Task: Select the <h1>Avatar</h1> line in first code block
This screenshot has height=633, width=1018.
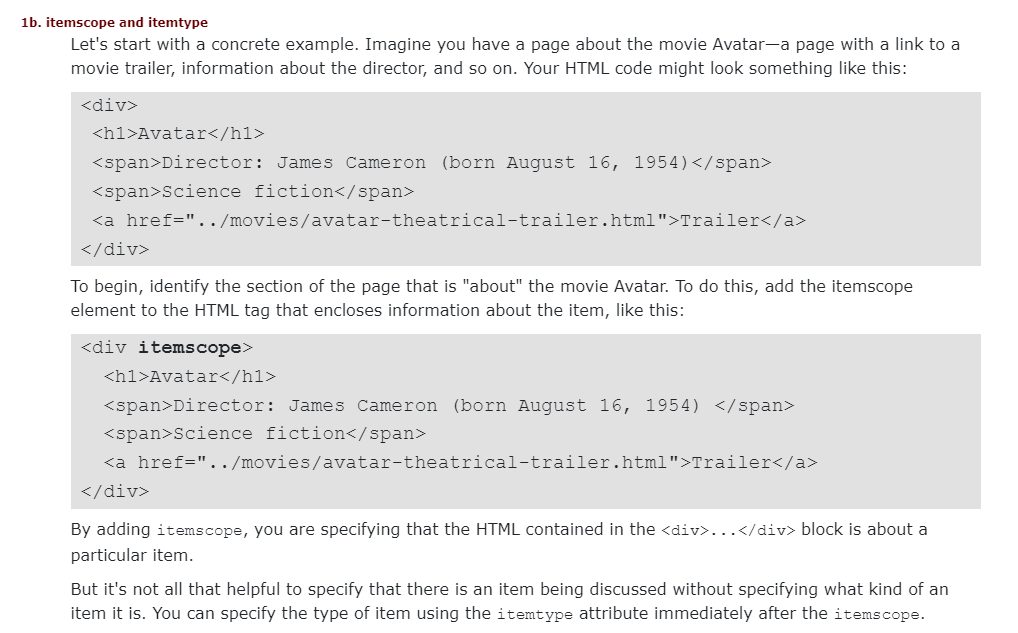Action: (x=178, y=133)
